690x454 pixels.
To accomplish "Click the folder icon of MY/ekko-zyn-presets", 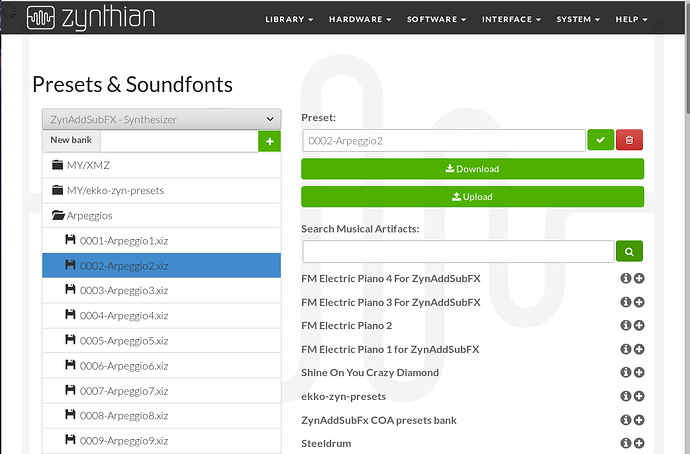I will click(57, 190).
